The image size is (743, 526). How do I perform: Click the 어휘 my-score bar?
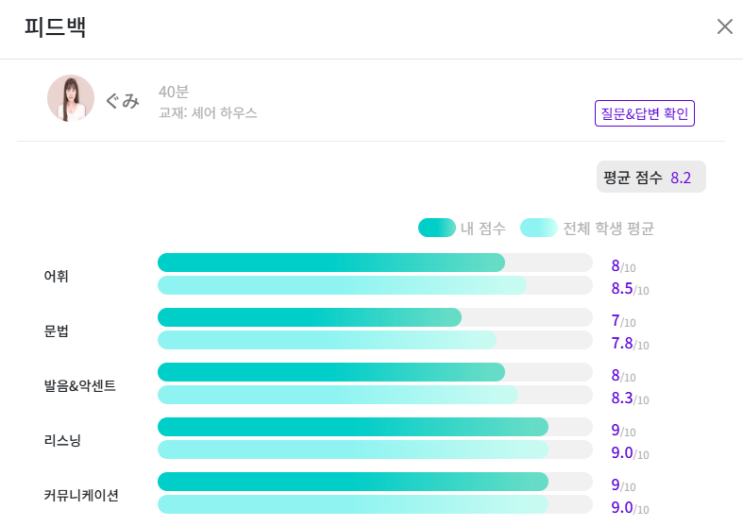(x=331, y=263)
